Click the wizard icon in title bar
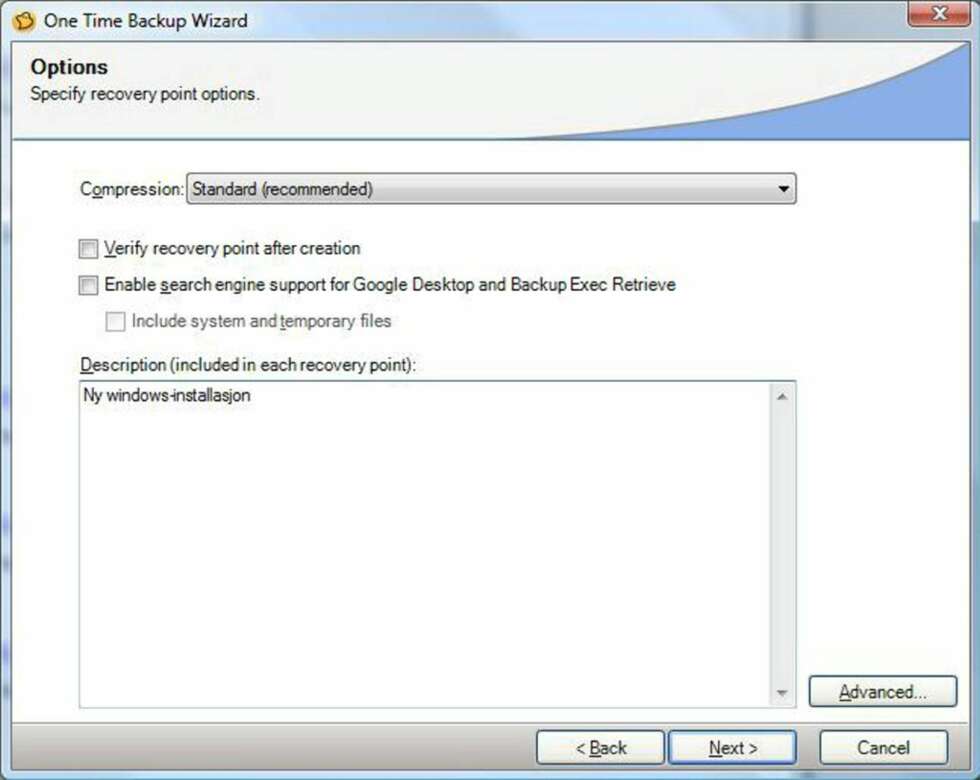 (23, 20)
